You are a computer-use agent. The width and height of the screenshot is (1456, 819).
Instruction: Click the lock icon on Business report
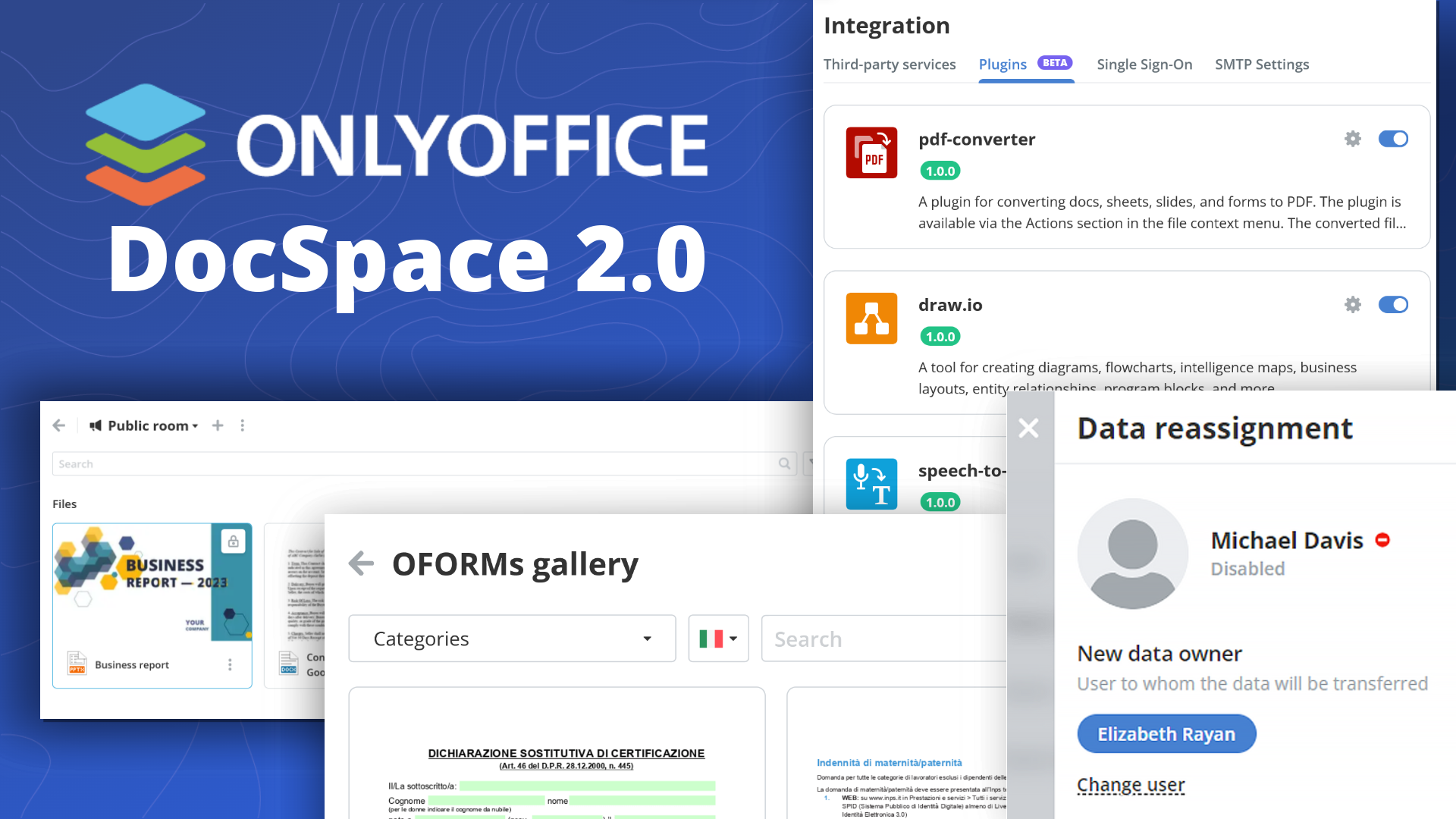pyautogui.click(x=234, y=541)
